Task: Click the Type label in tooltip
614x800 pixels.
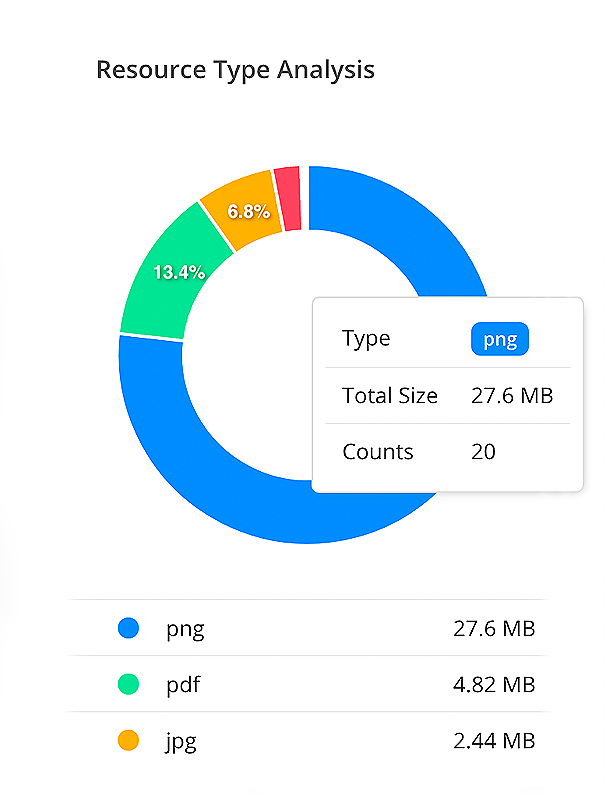Action: (x=366, y=340)
